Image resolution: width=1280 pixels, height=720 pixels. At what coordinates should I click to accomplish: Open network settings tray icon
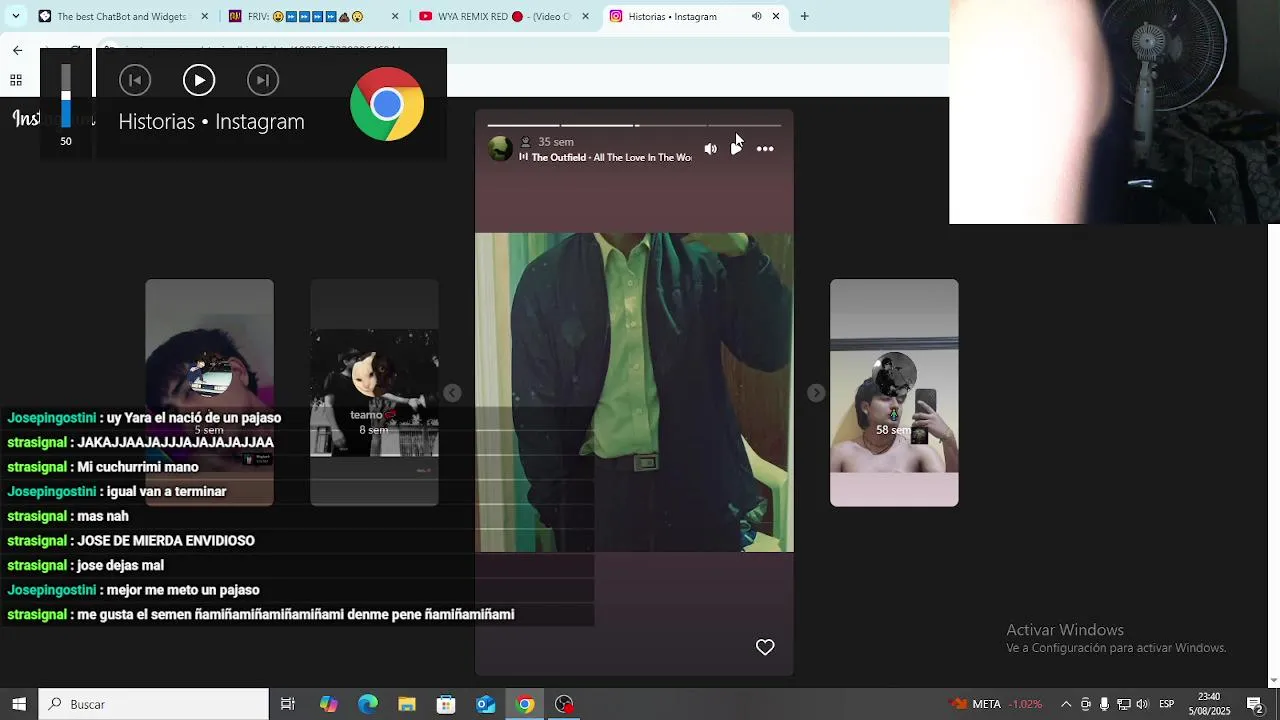tap(1123, 704)
